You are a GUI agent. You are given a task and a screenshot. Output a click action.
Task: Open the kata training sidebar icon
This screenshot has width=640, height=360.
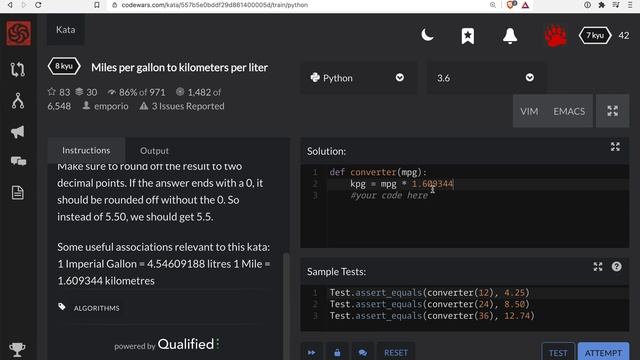(18, 69)
